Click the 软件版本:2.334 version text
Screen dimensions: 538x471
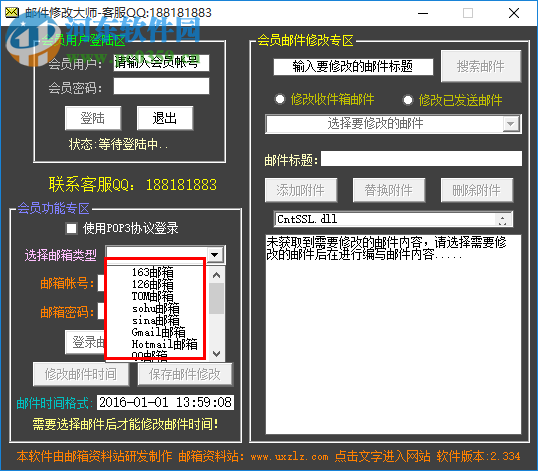coord(478,456)
